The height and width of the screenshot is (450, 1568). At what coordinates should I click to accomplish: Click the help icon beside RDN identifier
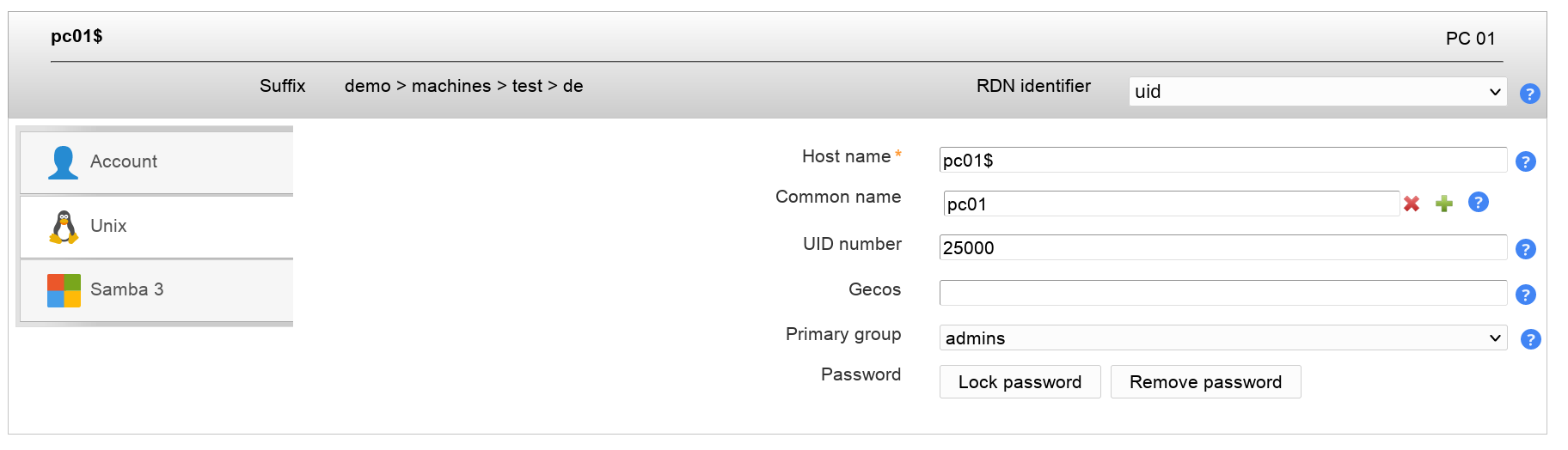pos(1529,94)
